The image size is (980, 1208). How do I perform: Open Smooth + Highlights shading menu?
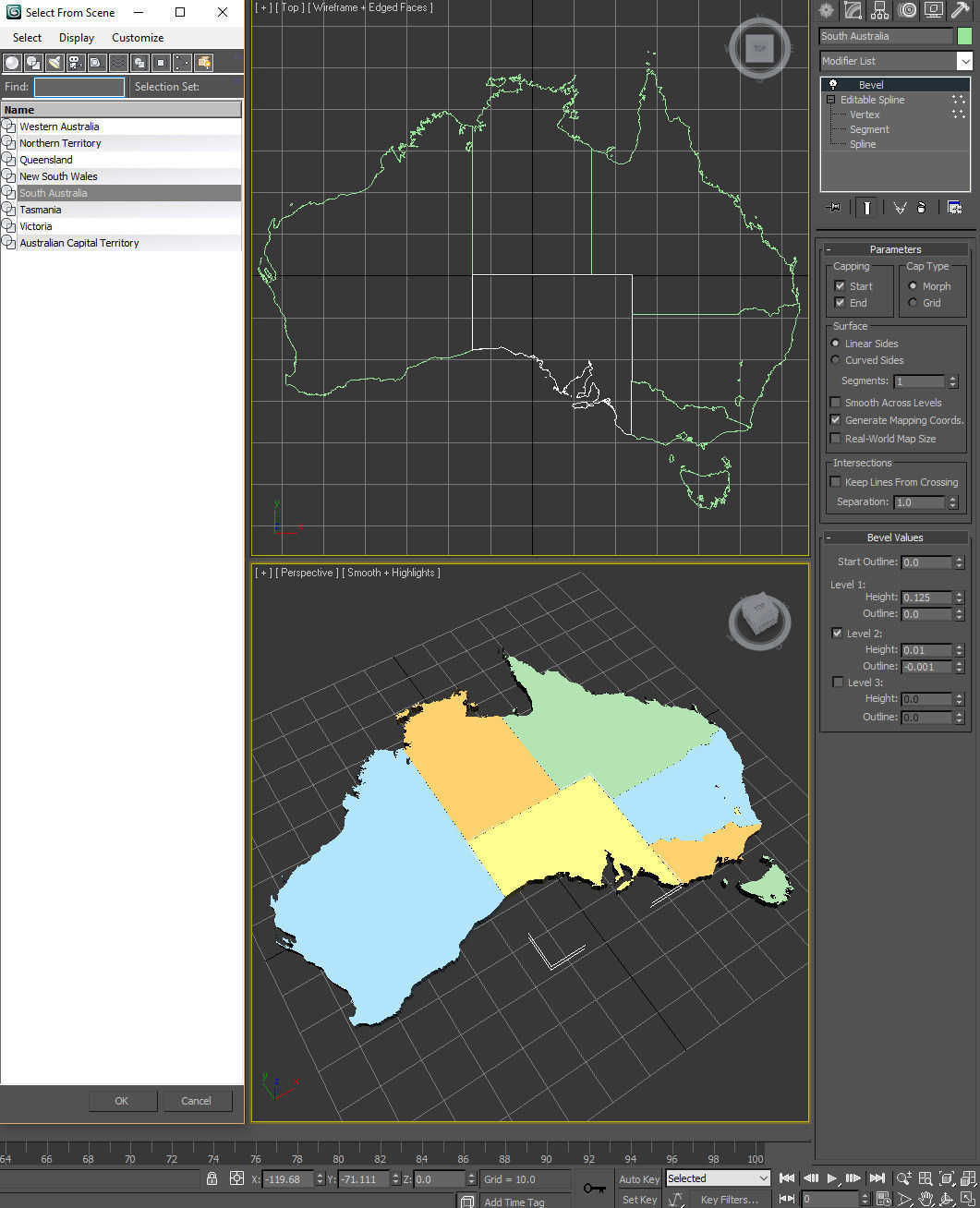click(391, 573)
